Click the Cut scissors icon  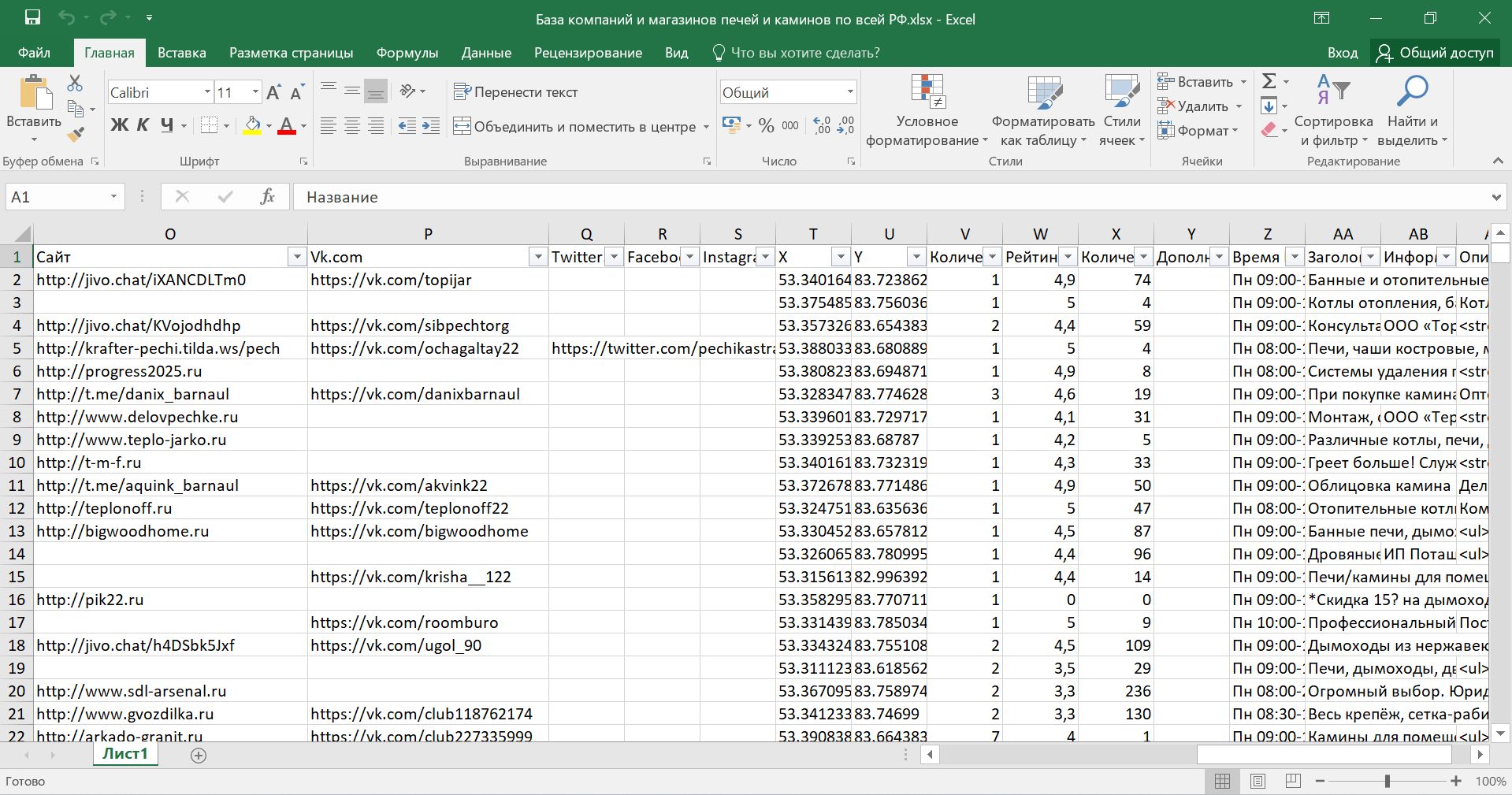click(x=75, y=83)
